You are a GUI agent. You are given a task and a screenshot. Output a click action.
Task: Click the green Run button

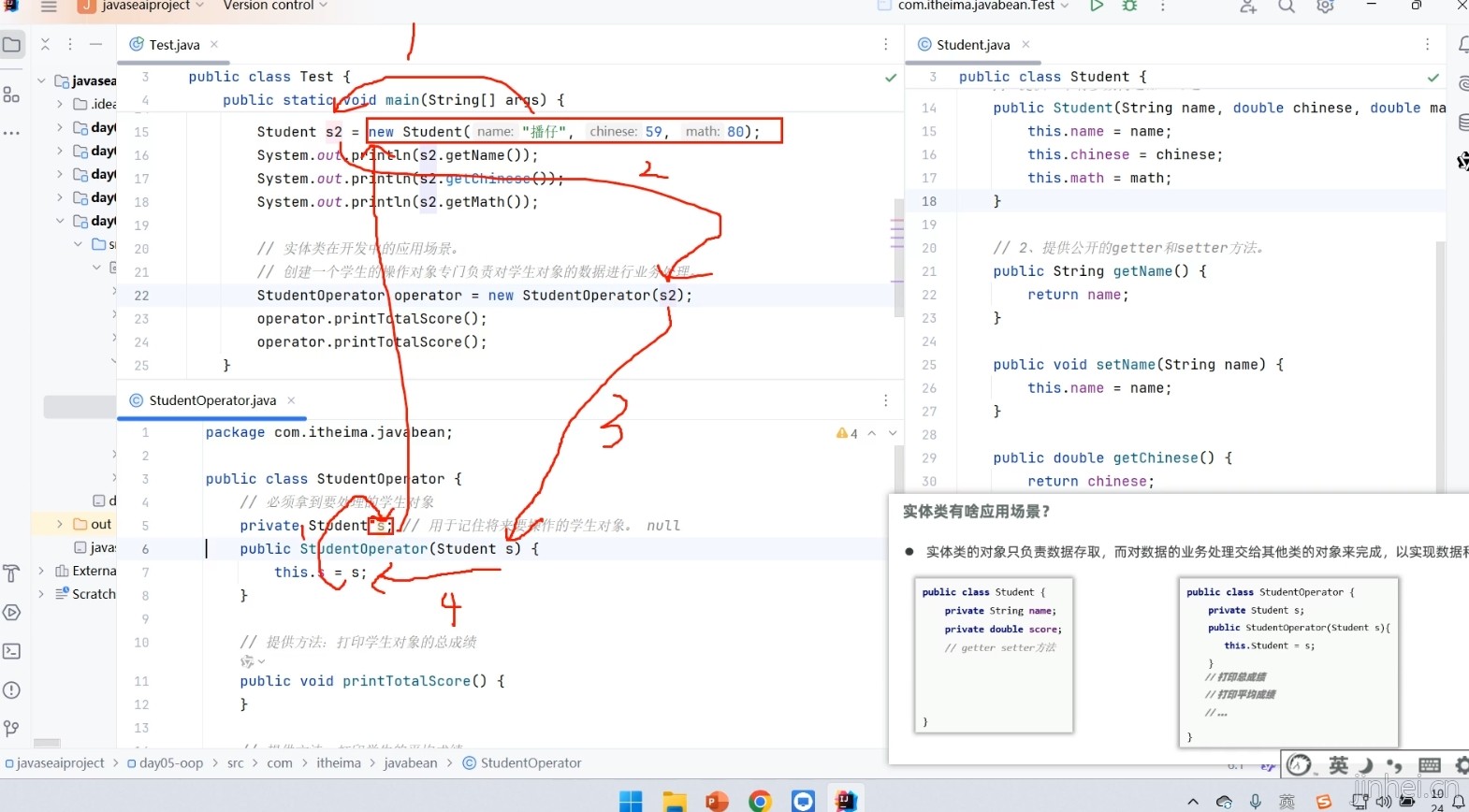[1096, 6]
